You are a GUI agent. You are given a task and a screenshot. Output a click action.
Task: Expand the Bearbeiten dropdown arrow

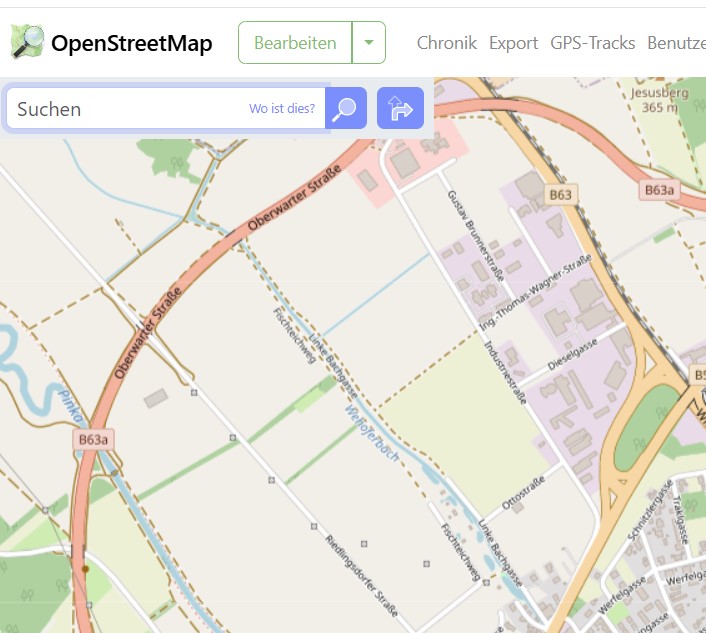[369, 42]
